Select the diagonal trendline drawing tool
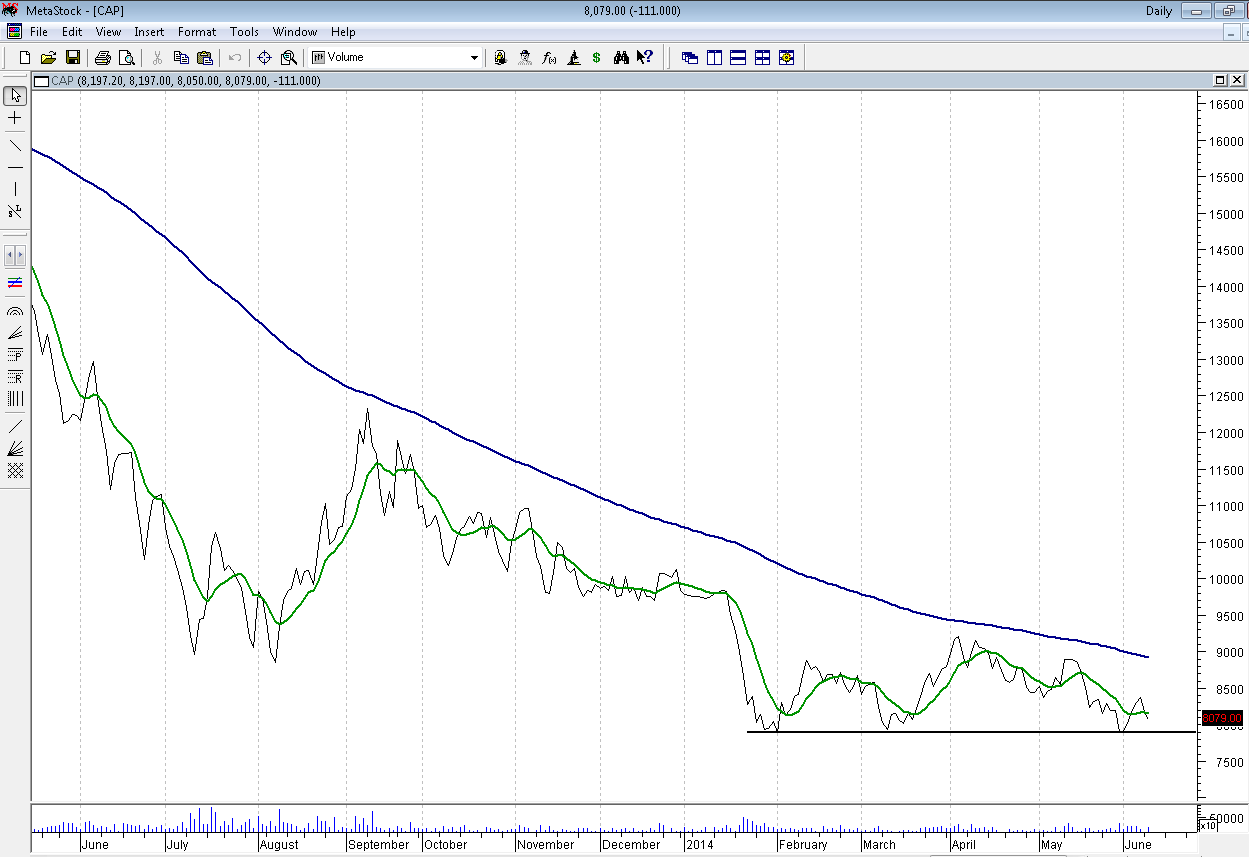Viewport: 1249px width, 857px height. [x=15, y=145]
